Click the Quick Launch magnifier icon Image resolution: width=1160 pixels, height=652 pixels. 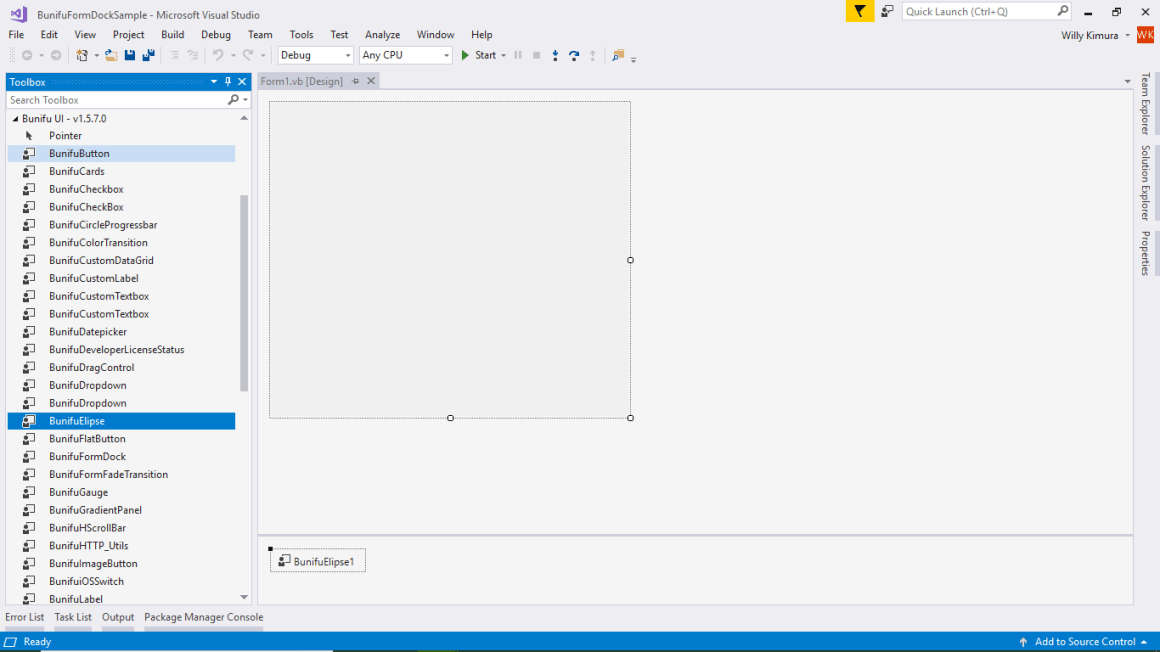tap(1062, 11)
